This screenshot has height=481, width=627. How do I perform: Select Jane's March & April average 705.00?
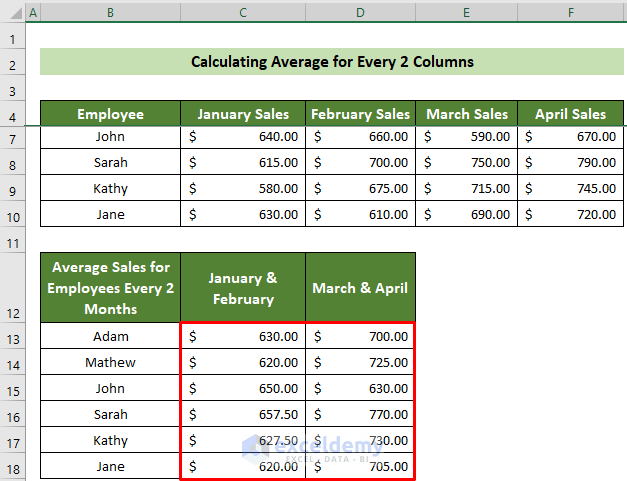click(360, 466)
